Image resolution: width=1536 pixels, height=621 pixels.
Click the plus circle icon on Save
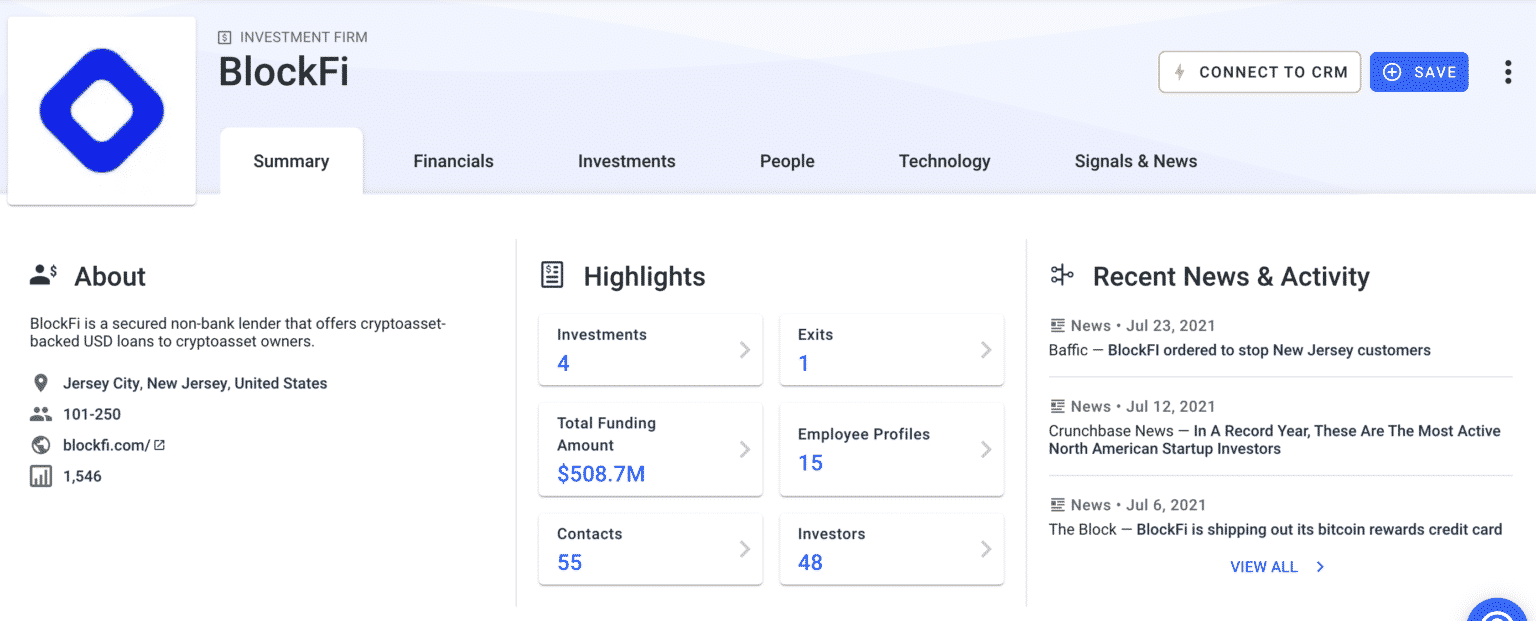click(x=1392, y=72)
